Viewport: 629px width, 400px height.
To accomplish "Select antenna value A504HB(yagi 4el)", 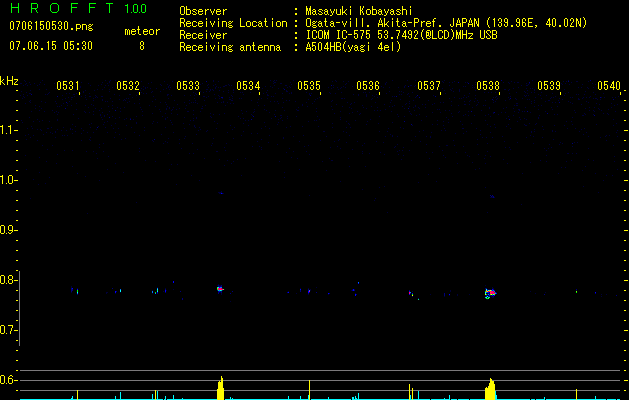I will point(353,47).
